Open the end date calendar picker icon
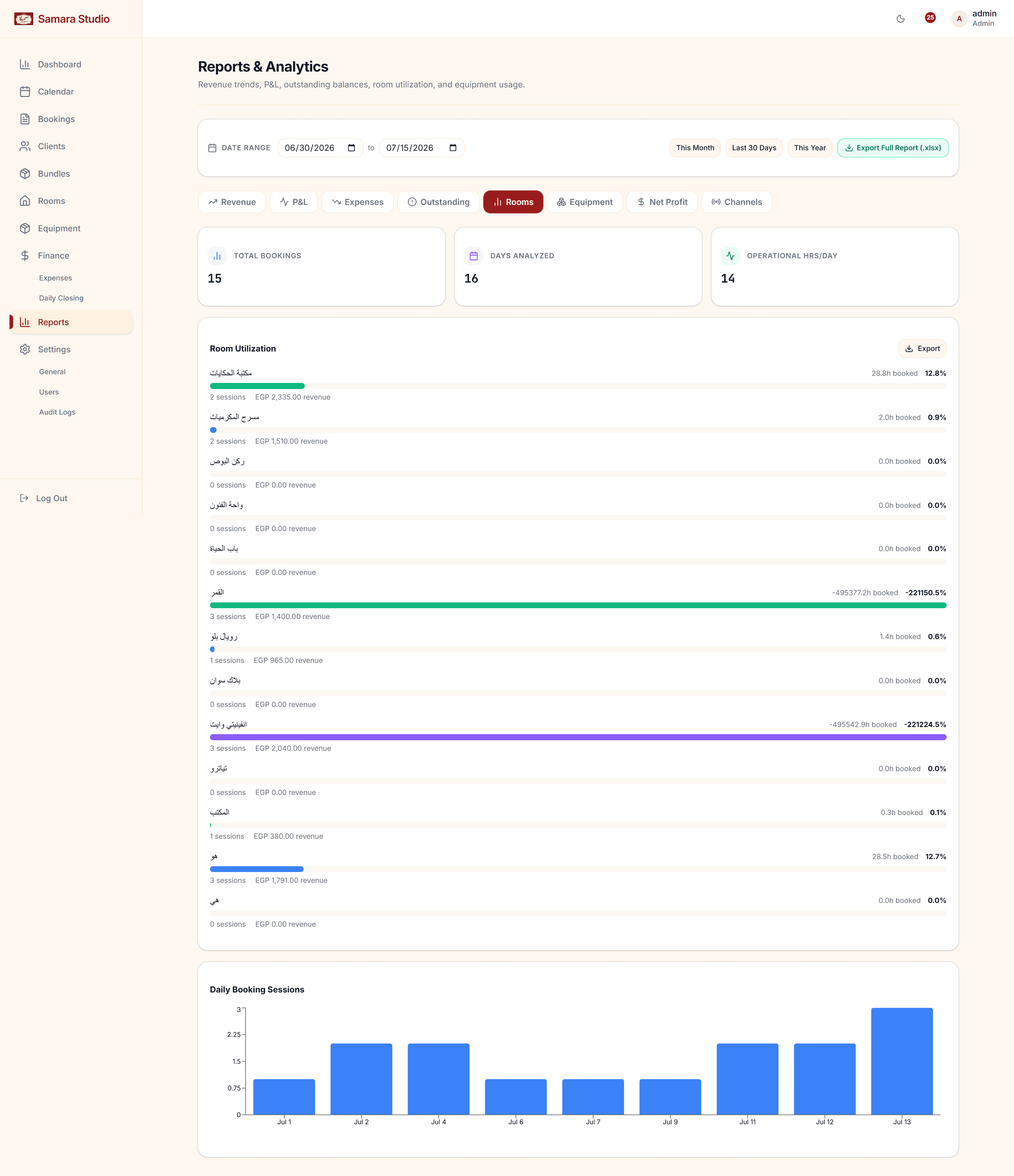This screenshot has width=1014, height=1176. pyautogui.click(x=453, y=148)
